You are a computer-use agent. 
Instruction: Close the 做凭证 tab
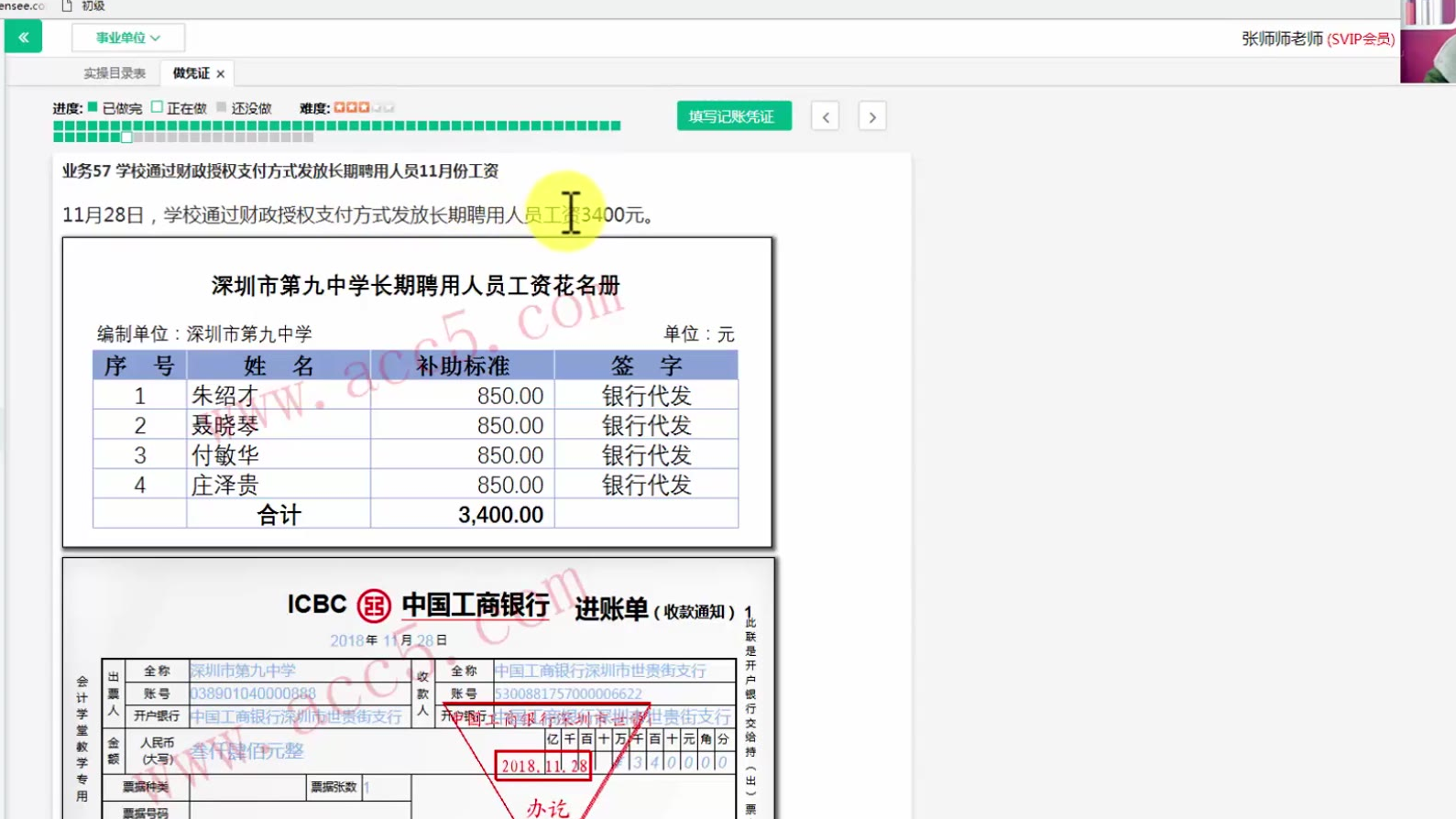221,74
